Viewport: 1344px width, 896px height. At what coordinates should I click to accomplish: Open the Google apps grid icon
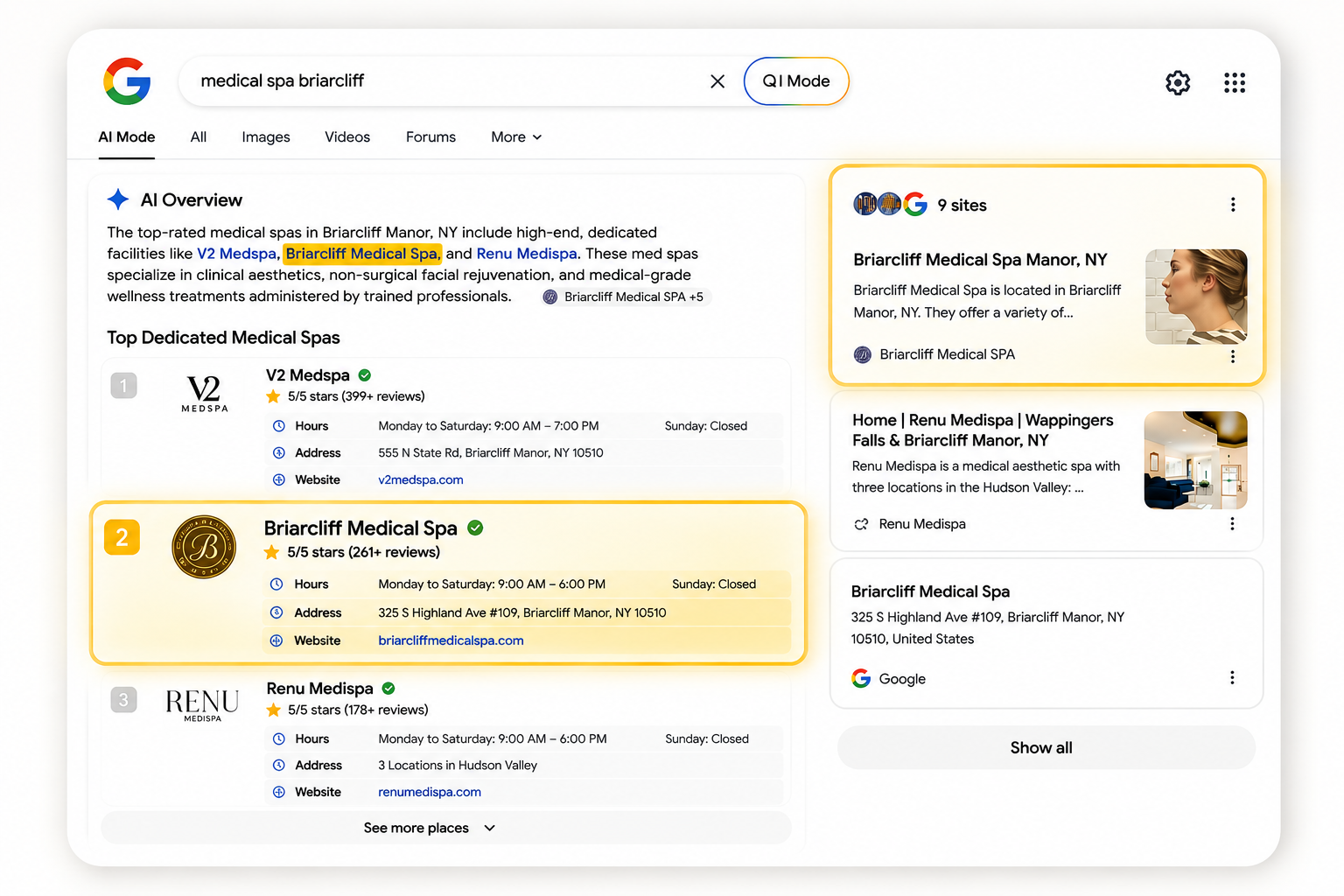point(1235,82)
